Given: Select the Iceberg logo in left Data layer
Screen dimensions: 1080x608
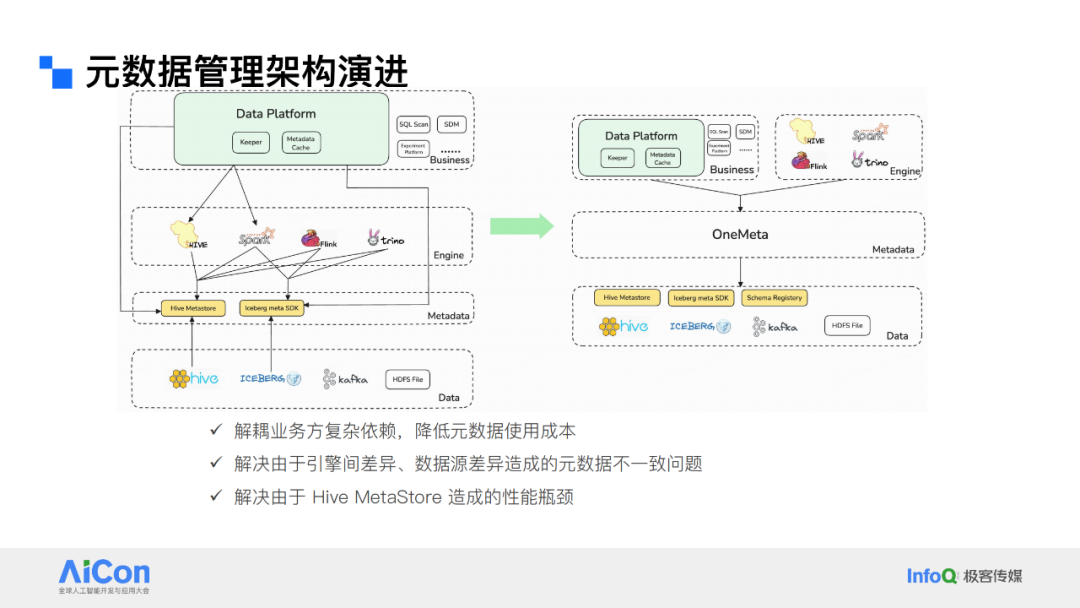Looking at the screenshot, I should coord(271,379).
